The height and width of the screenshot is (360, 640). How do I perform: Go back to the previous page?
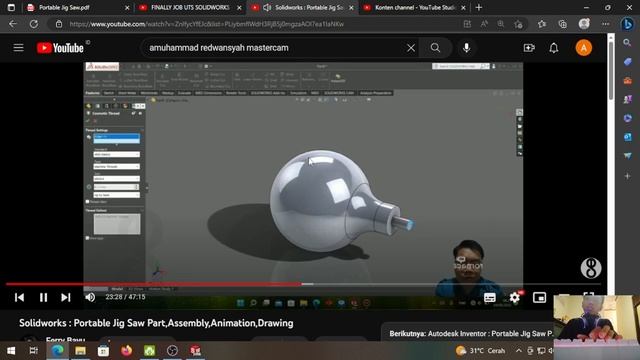click(13, 24)
